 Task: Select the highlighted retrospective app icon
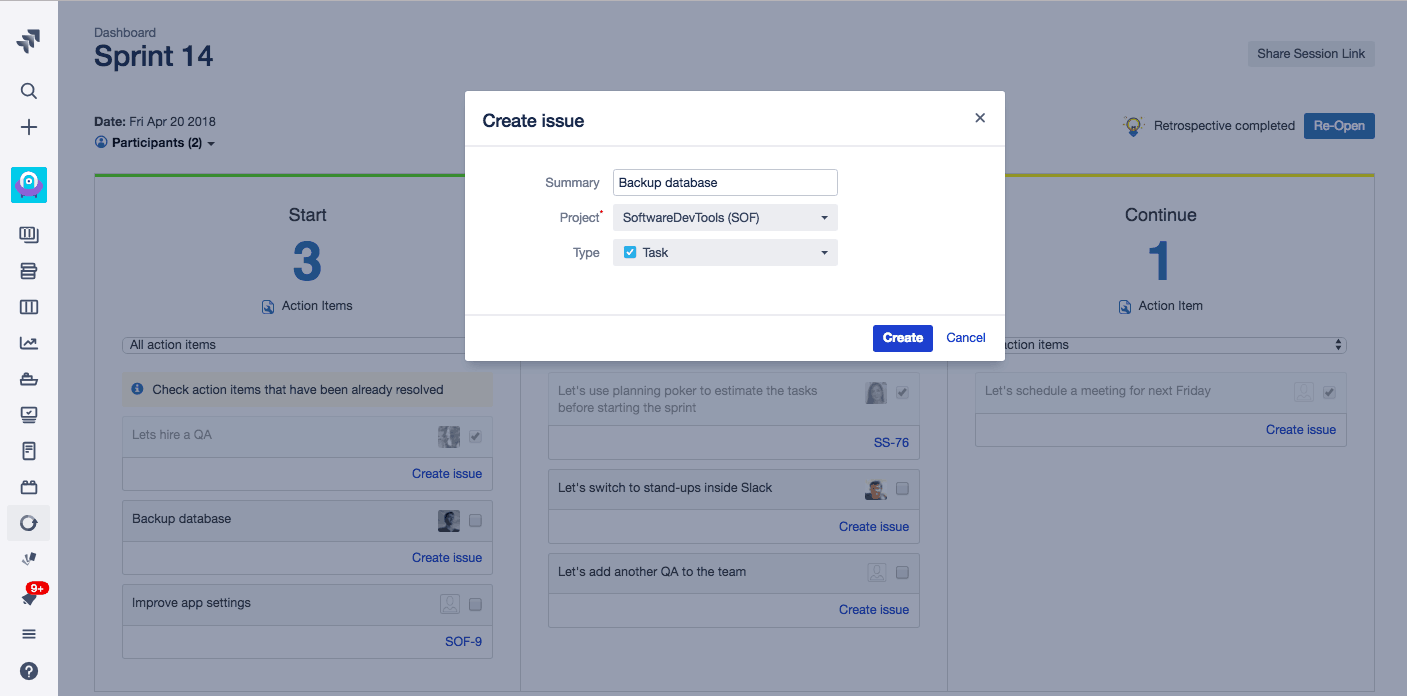28,184
